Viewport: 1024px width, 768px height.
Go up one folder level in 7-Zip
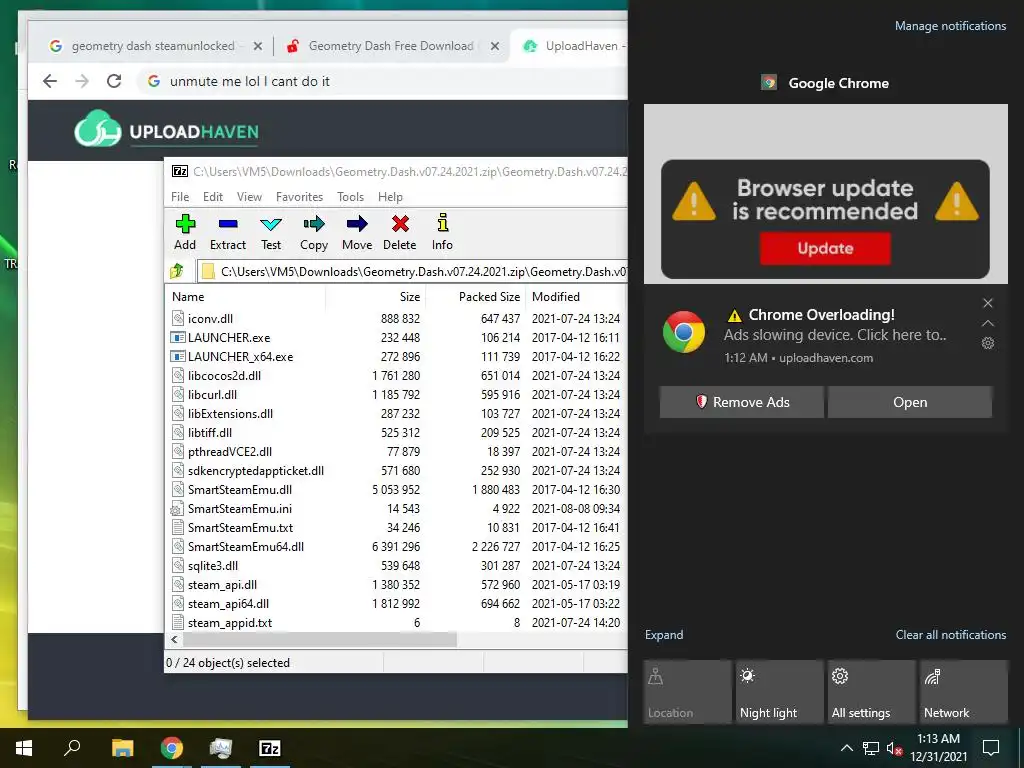(177, 271)
